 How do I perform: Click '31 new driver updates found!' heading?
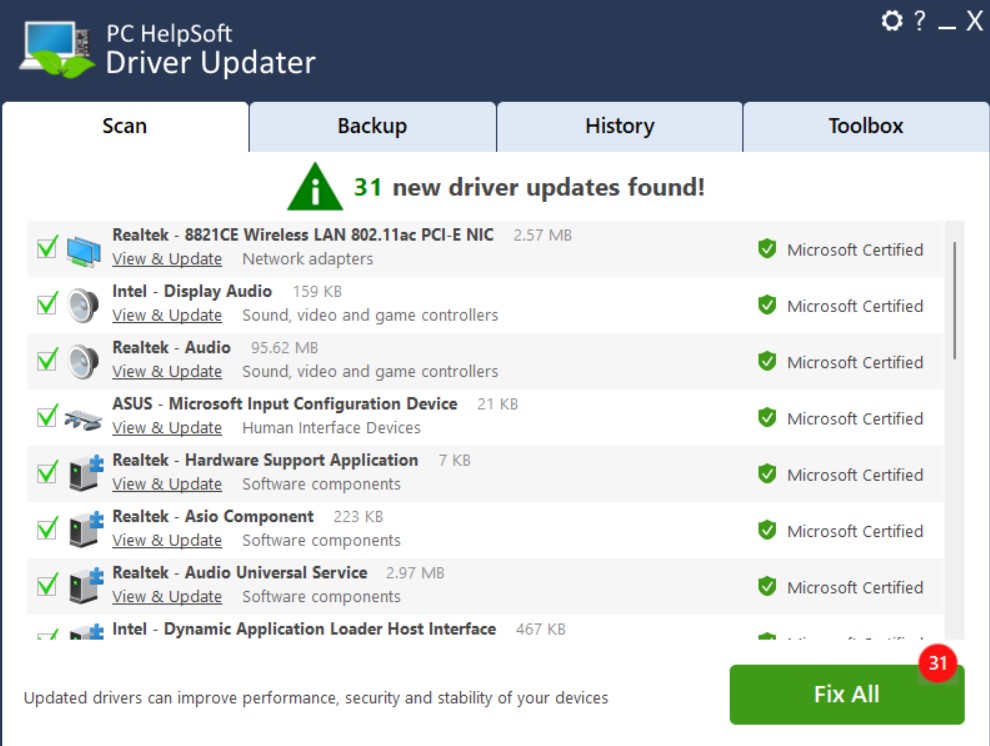[x=529, y=187]
